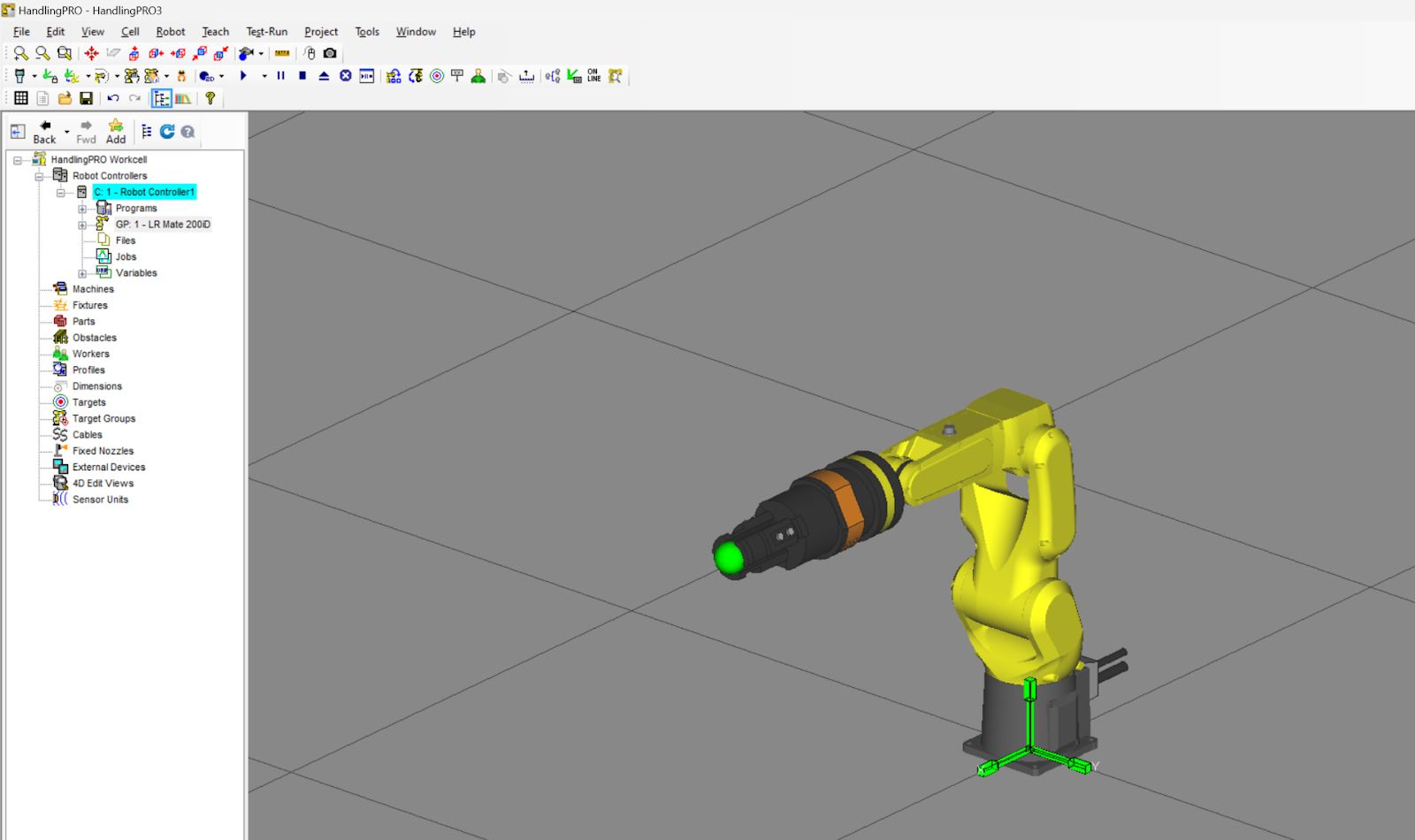Expand the GP: 1 - LR Mate 200iD node

pos(82,225)
